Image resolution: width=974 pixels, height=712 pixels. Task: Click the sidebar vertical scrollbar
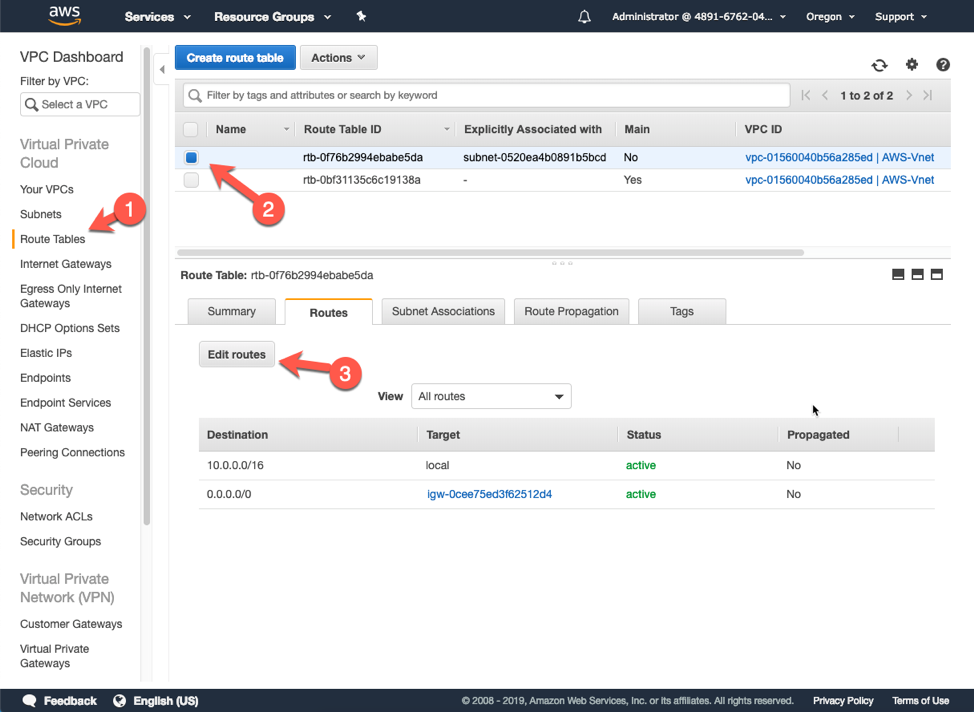(x=147, y=286)
